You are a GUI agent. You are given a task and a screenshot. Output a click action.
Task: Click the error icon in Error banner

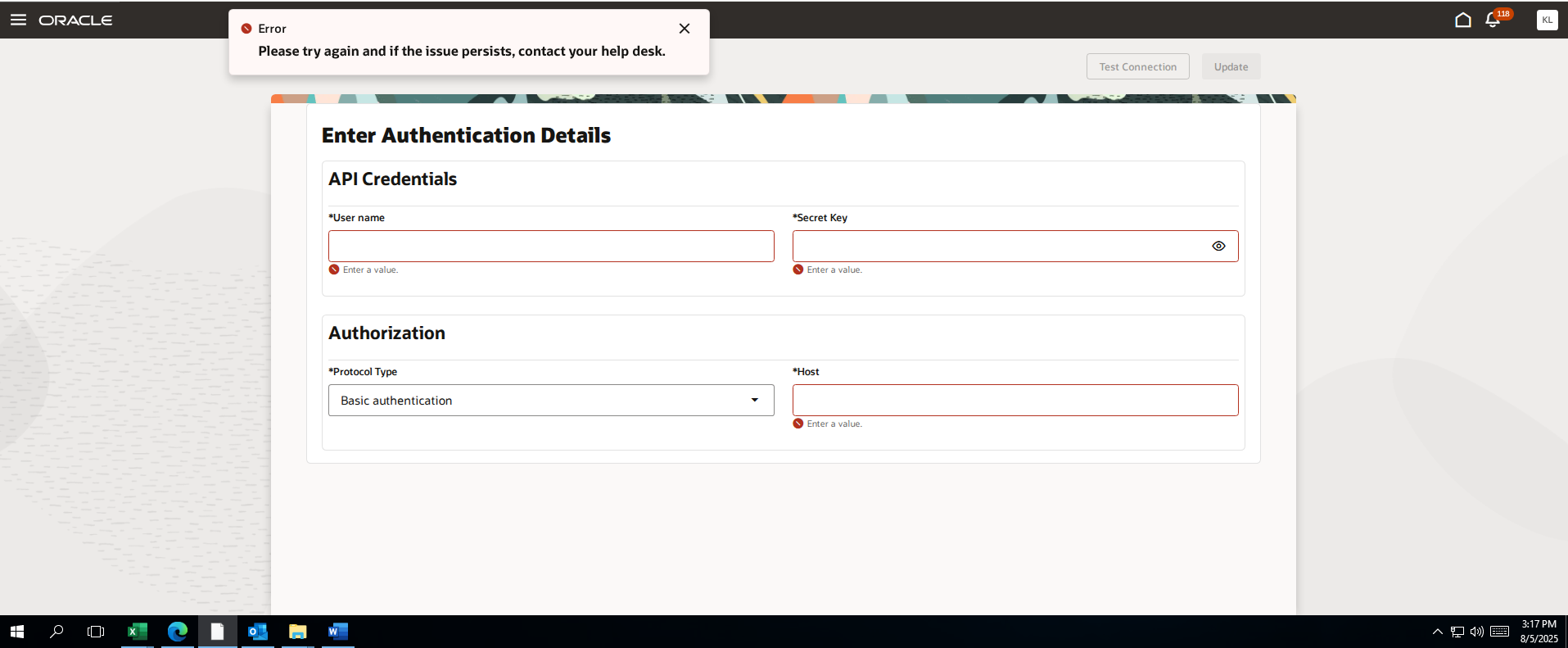coord(246,29)
